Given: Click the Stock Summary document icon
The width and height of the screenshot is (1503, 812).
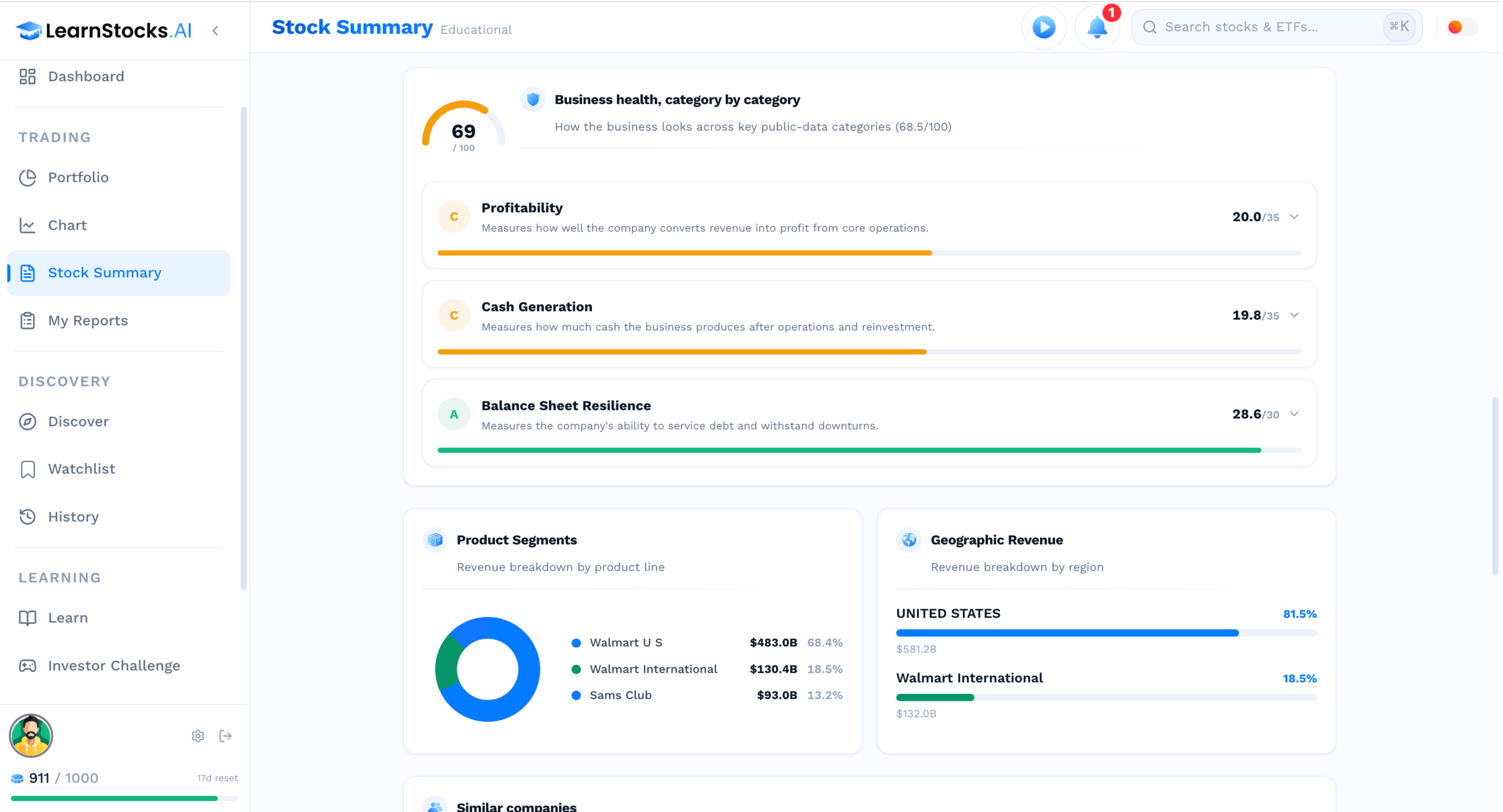Looking at the screenshot, I should pyautogui.click(x=27, y=273).
